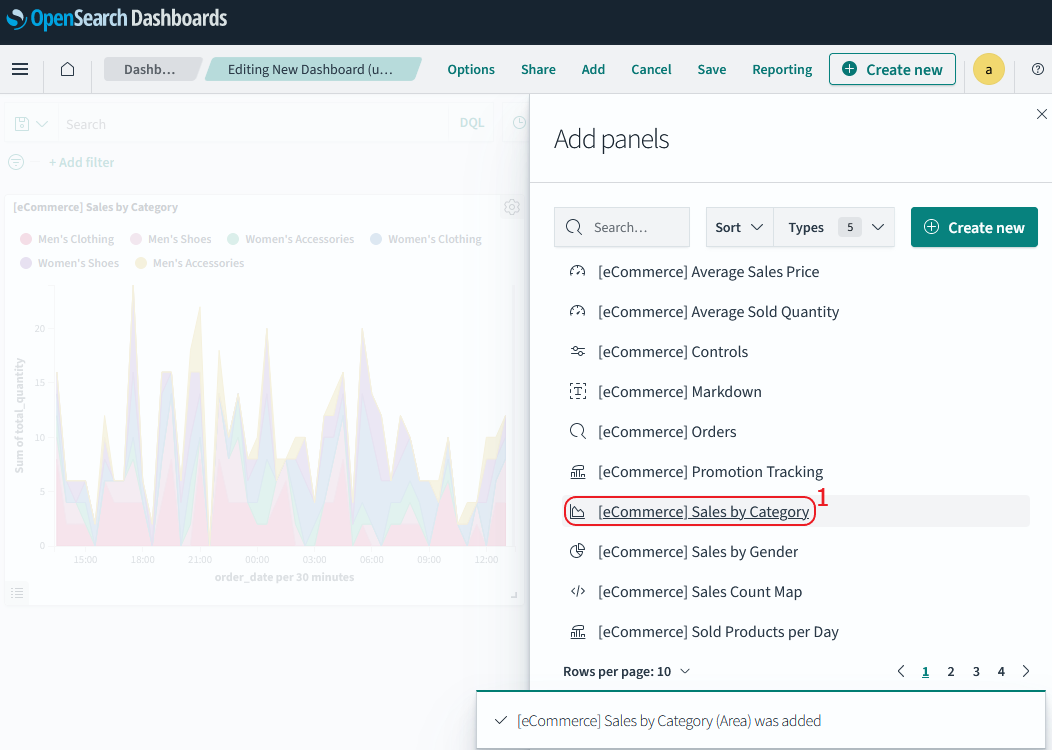Click the markdown icon beside eCommerce Markdown
Viewport: 1052px width, 750px height.
point(578,391)
